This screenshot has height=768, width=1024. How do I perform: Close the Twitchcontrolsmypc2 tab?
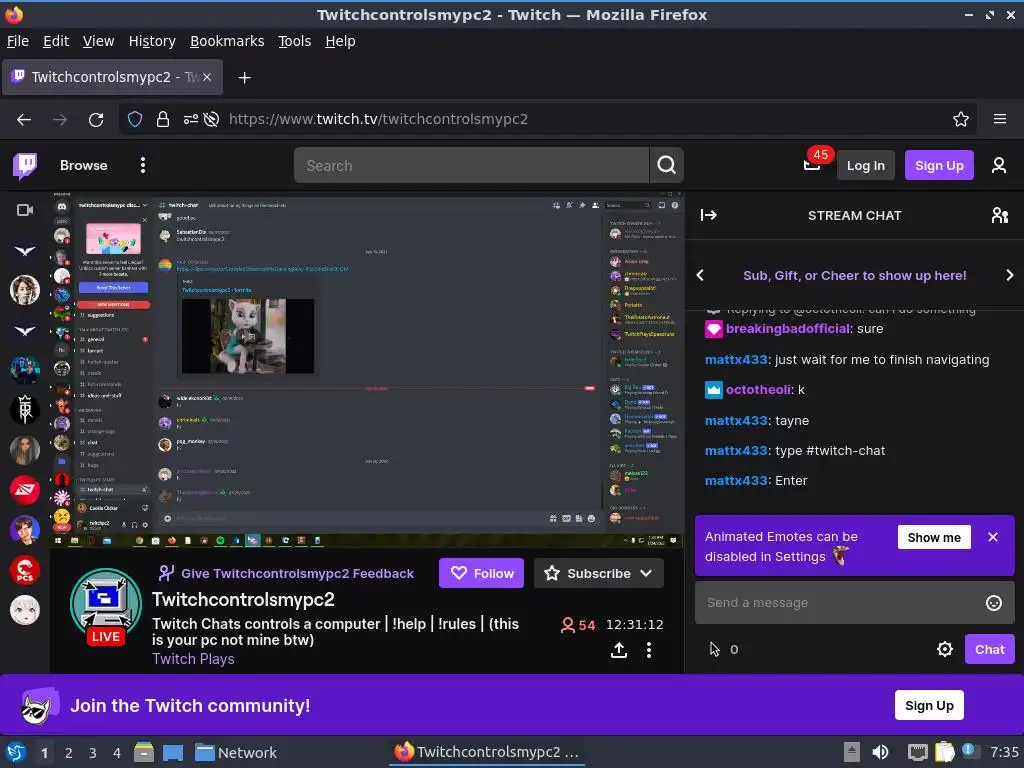pyautogui.click(x=206, y=77)
